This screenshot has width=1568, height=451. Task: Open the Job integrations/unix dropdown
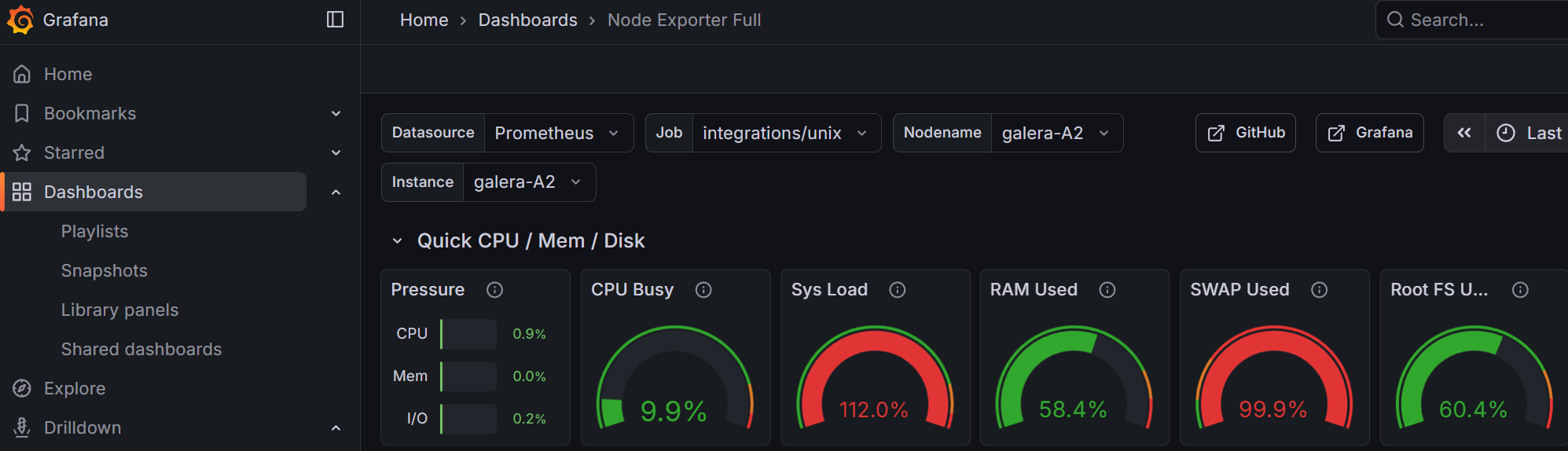(x=784, y=133)
